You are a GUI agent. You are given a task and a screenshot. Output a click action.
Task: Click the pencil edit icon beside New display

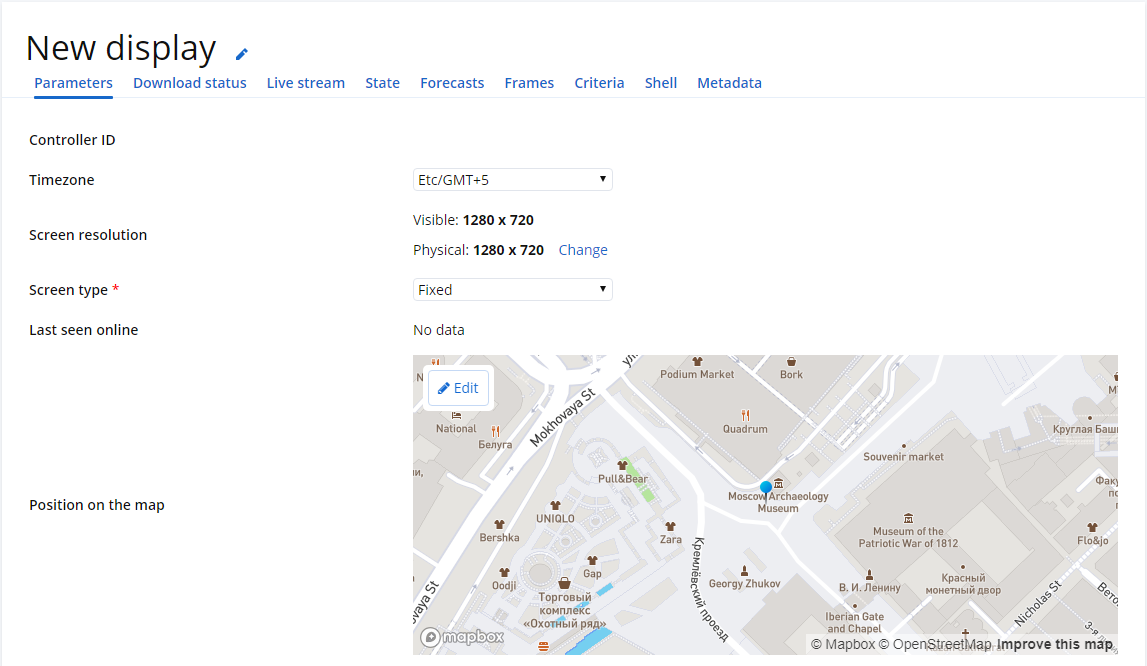[x=240, y=52]
